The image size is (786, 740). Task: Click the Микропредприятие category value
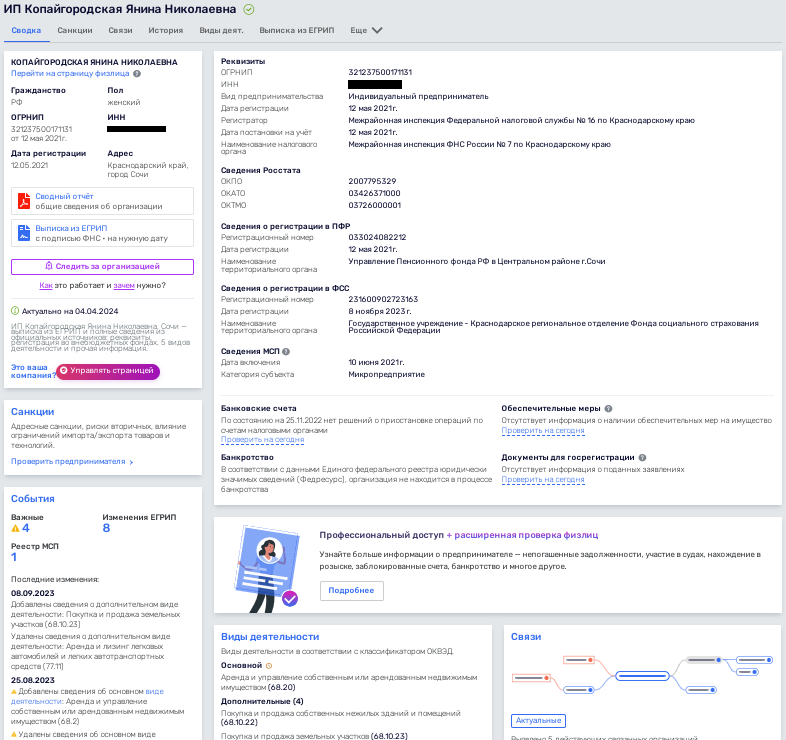(386, 375)
